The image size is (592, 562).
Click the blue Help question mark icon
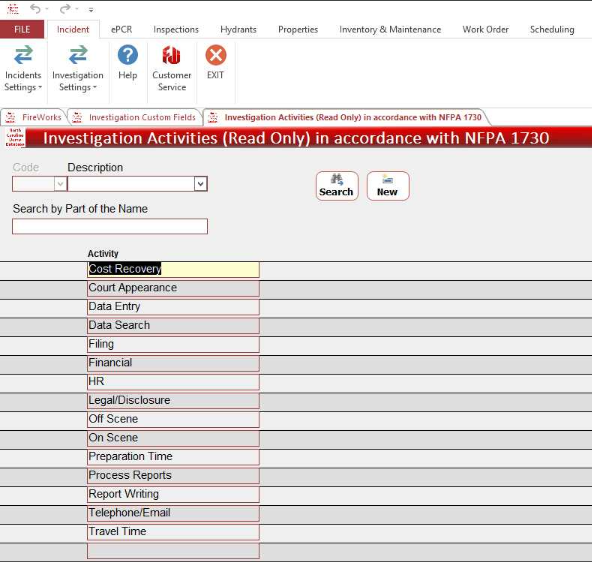tap(128, 55)
